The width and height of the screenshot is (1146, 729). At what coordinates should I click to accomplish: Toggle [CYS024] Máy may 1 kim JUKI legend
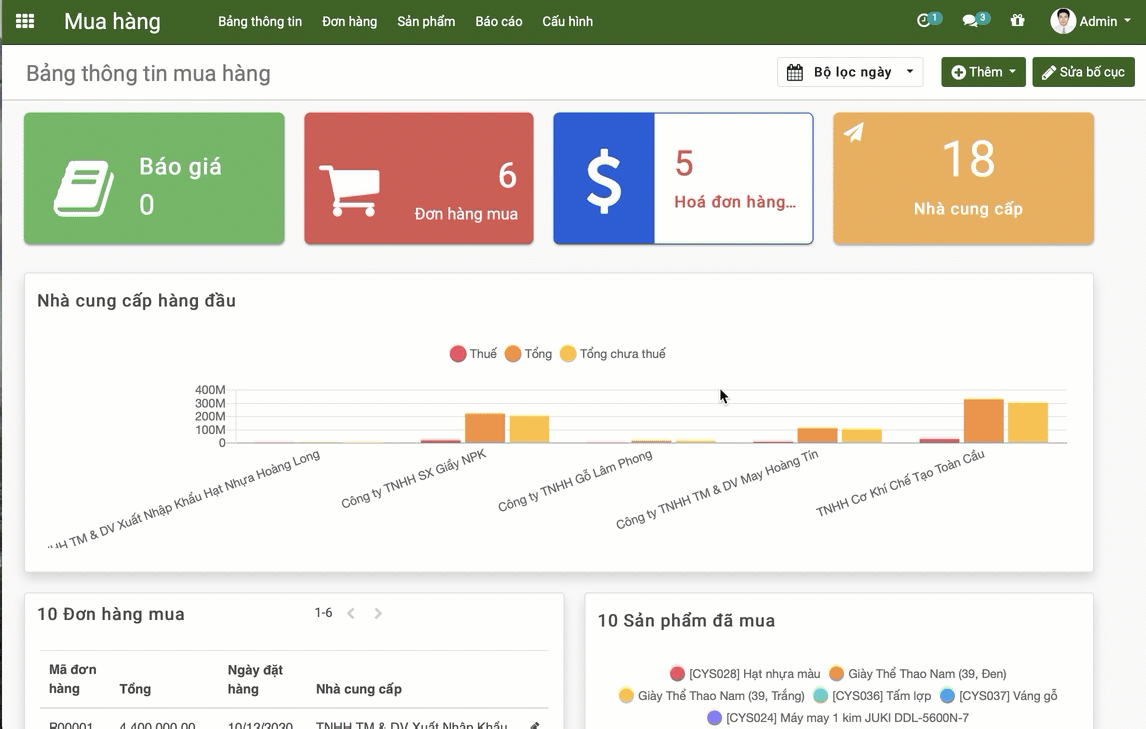tap(838, 717)
